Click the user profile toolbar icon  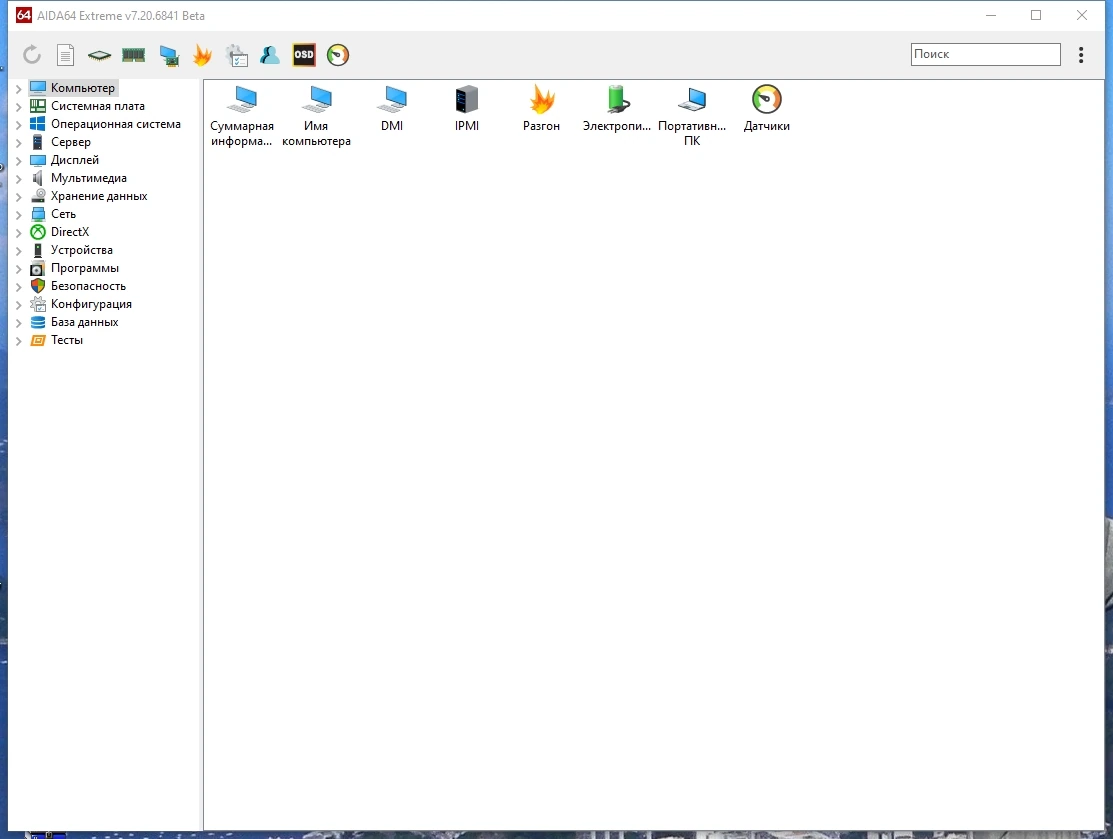[270, 55]
